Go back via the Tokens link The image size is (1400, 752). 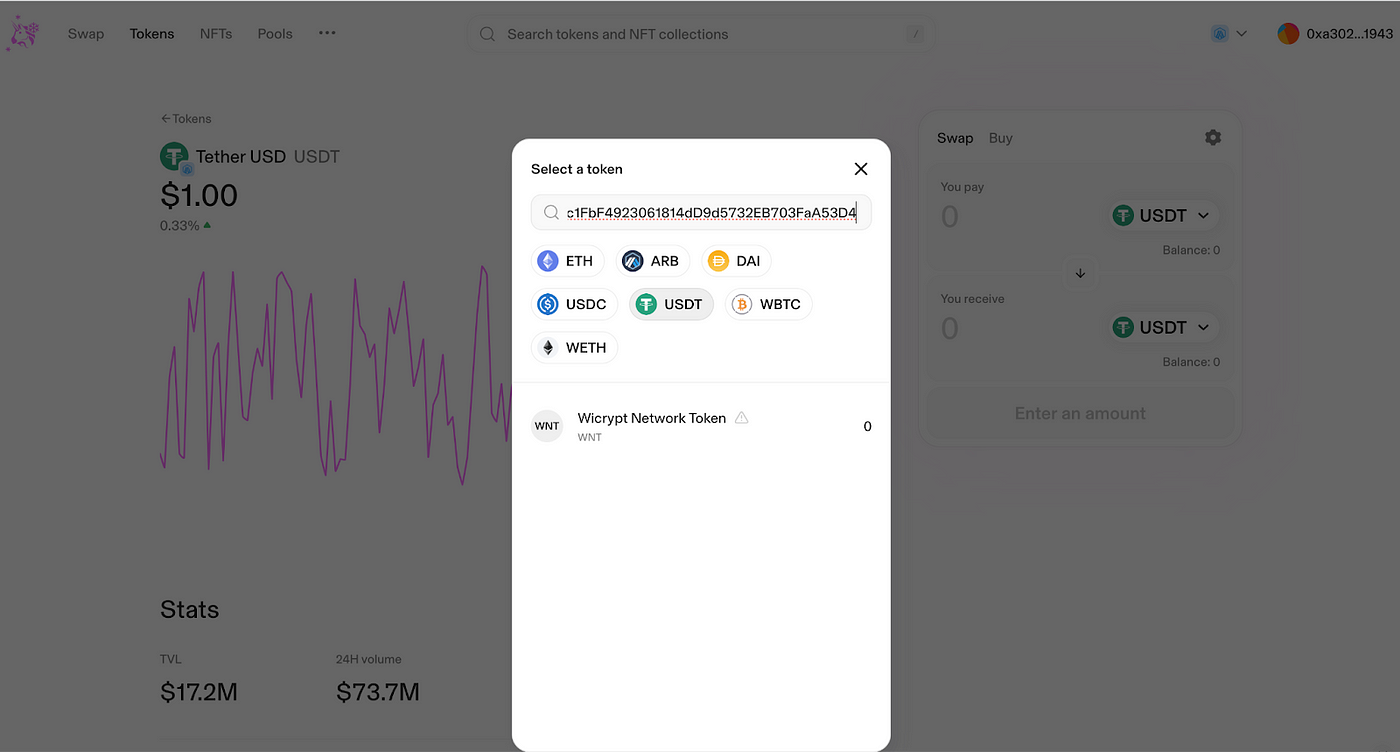click(x=186, y=118)
